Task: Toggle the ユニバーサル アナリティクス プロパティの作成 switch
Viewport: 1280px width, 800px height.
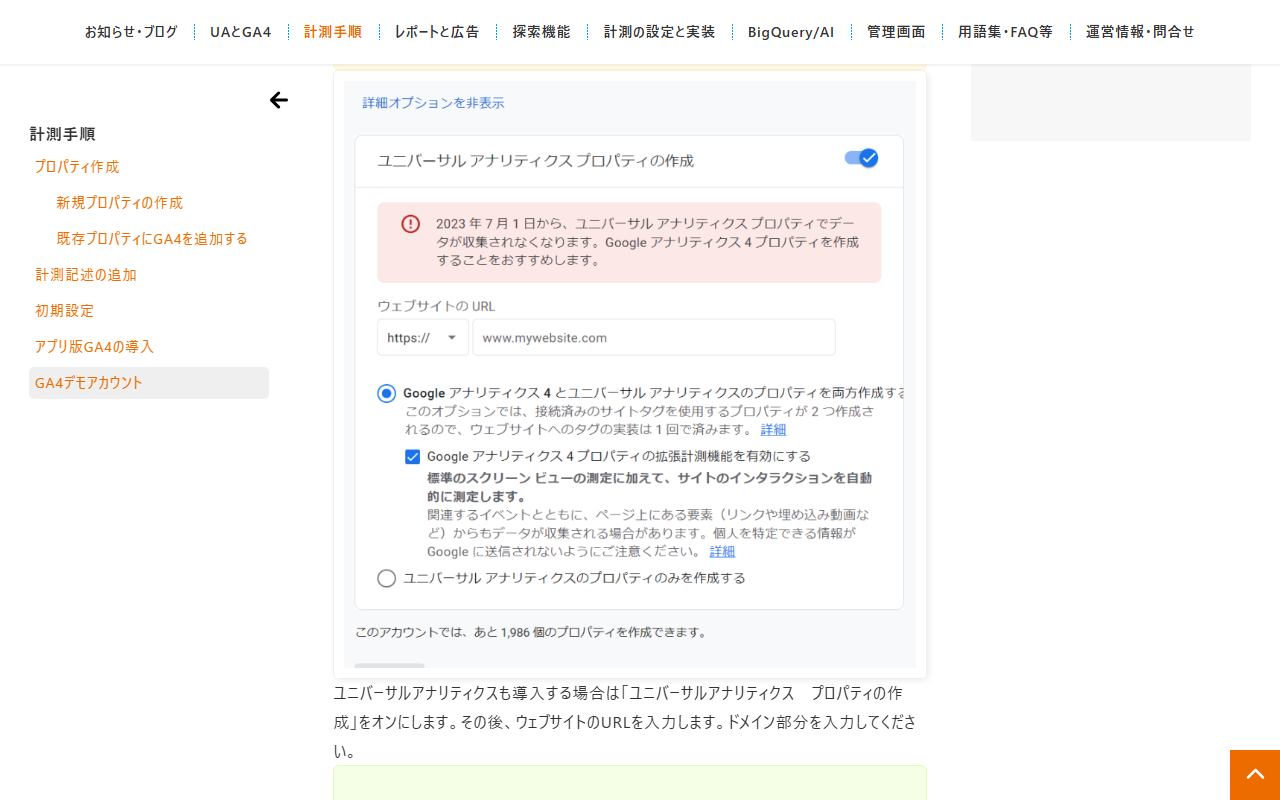Action: click(861, 158)
